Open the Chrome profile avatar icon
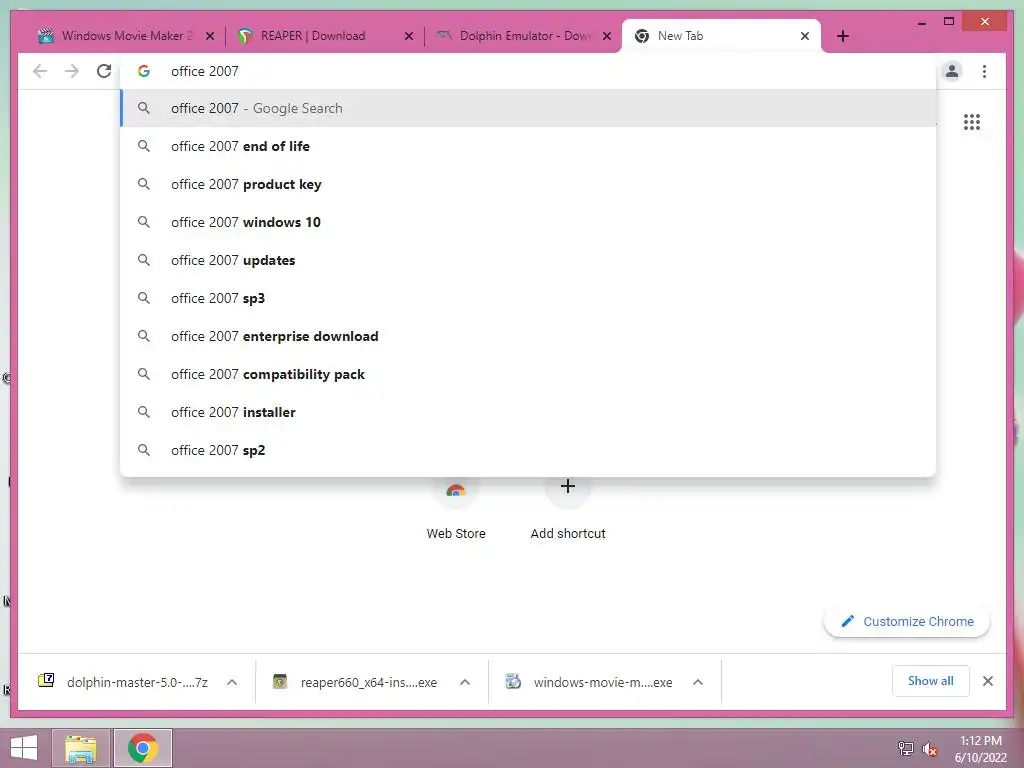 (x=952, y=71)
